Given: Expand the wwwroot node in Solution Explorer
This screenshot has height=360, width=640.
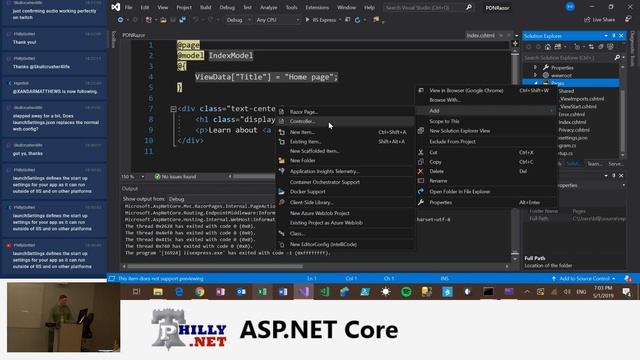Looking at the screenshot, I should 536,75.
